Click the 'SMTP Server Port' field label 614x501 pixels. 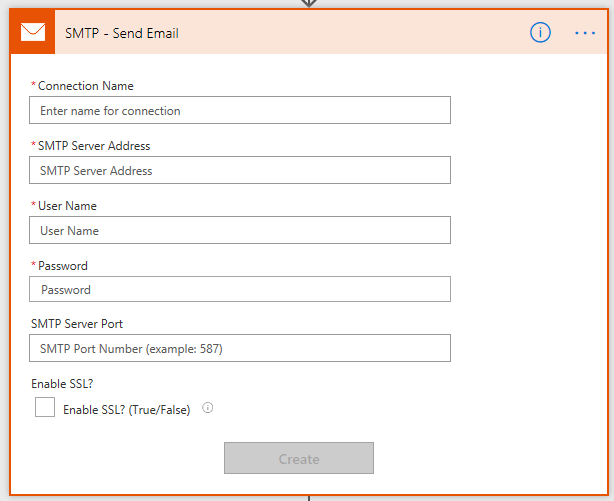[x=77, y=324]
